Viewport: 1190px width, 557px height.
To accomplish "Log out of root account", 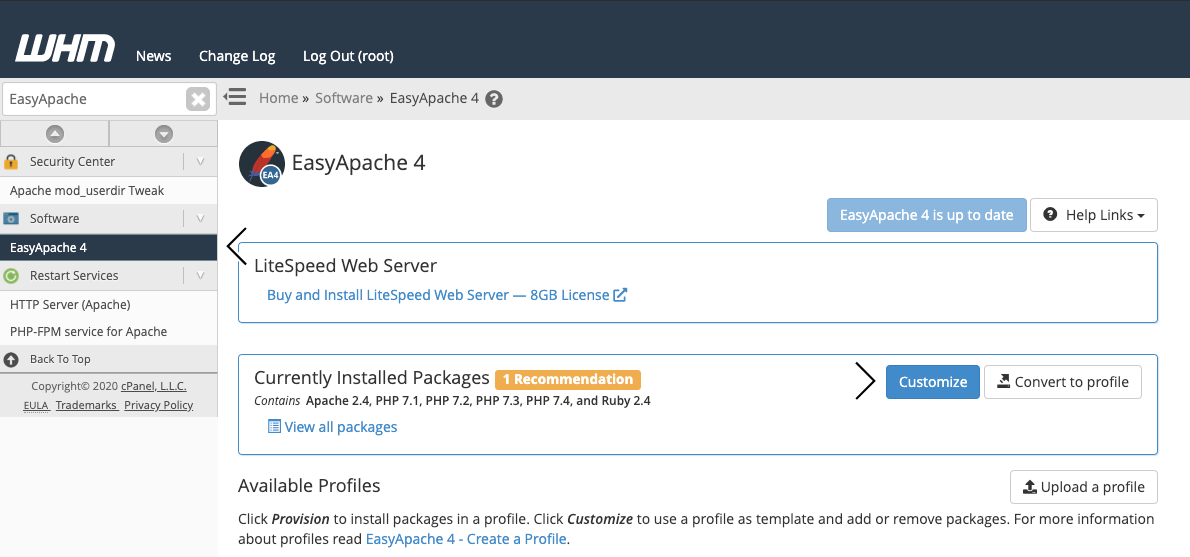I will point(348,56).
